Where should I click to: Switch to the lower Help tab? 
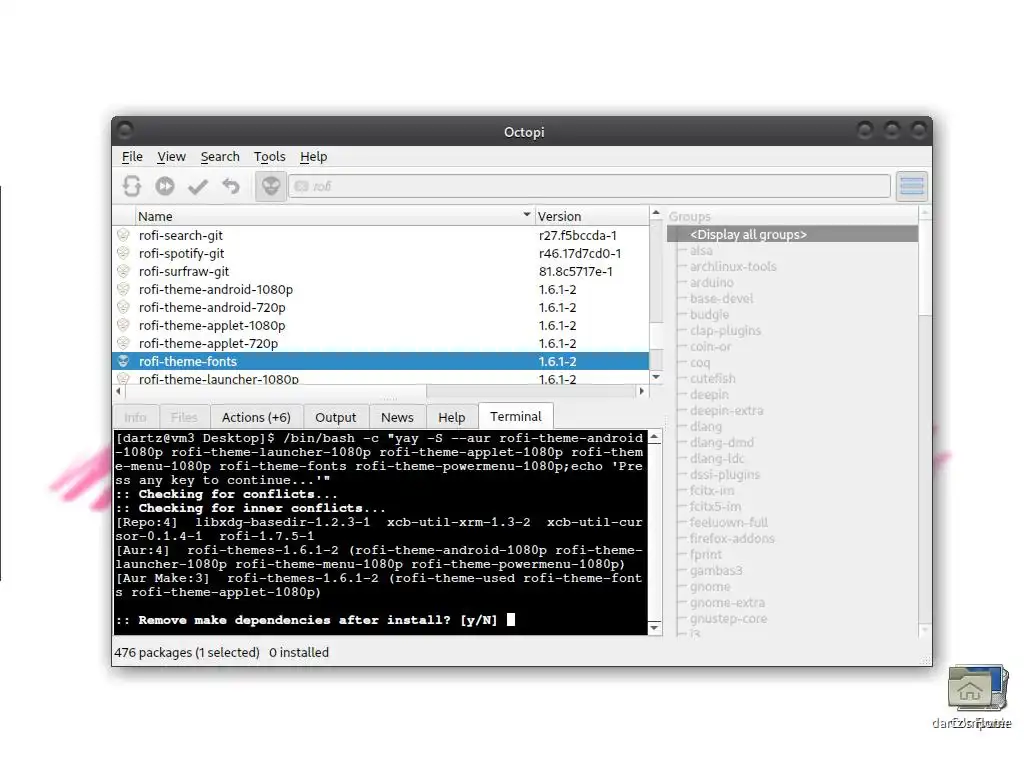pos(451,417)
